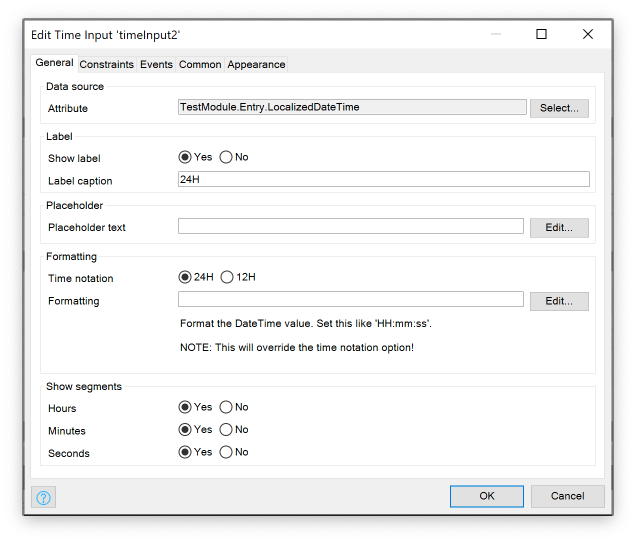Screen dimensions: 636x542
Task: Cancel the Edit Time Input dialog
Action: click(567, 496)
